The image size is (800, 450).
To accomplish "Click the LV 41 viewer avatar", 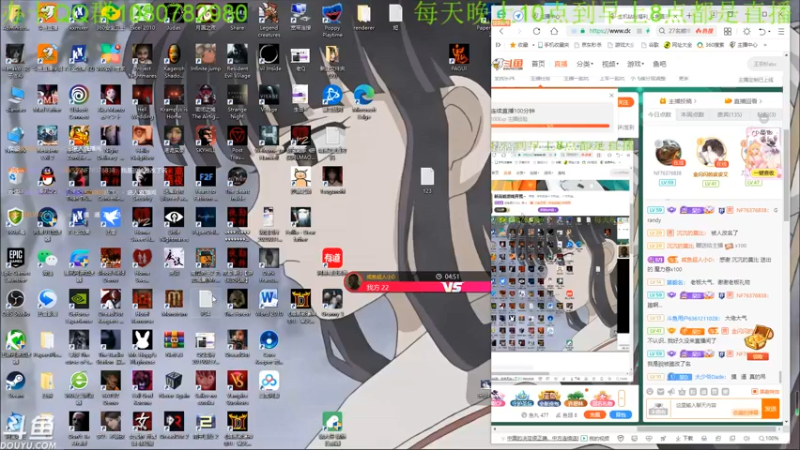I will click(x=711, y=152).
